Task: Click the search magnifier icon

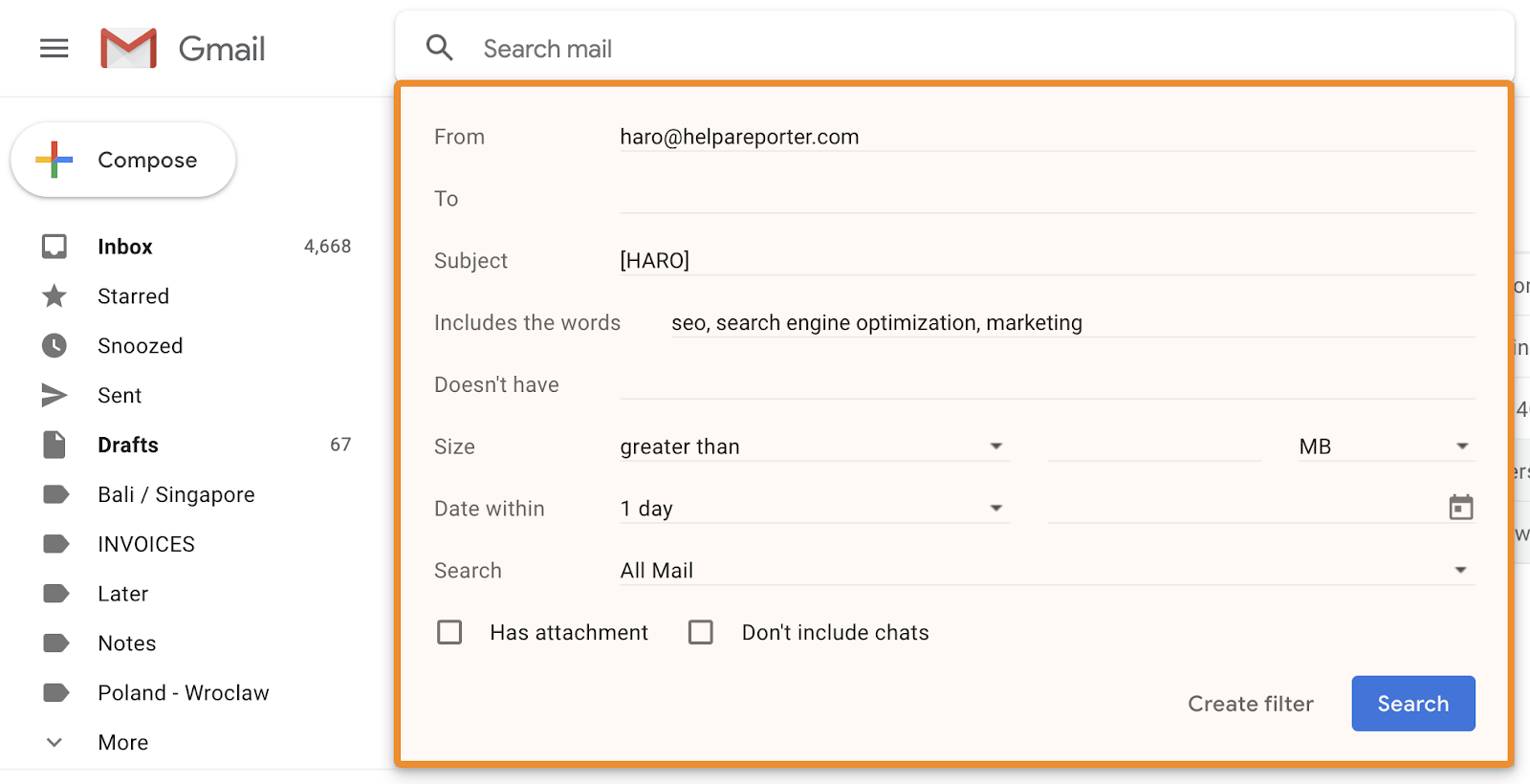Action: point(439,48)
